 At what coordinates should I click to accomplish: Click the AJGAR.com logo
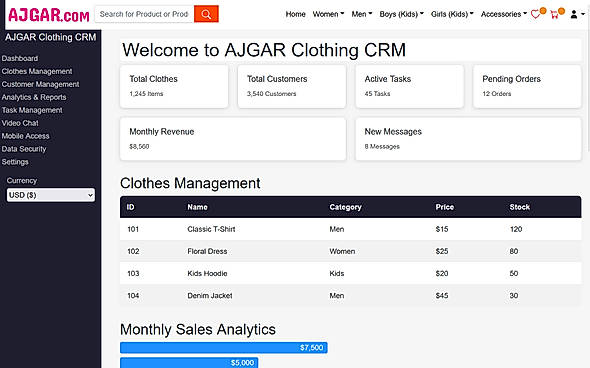coord(49,15)
